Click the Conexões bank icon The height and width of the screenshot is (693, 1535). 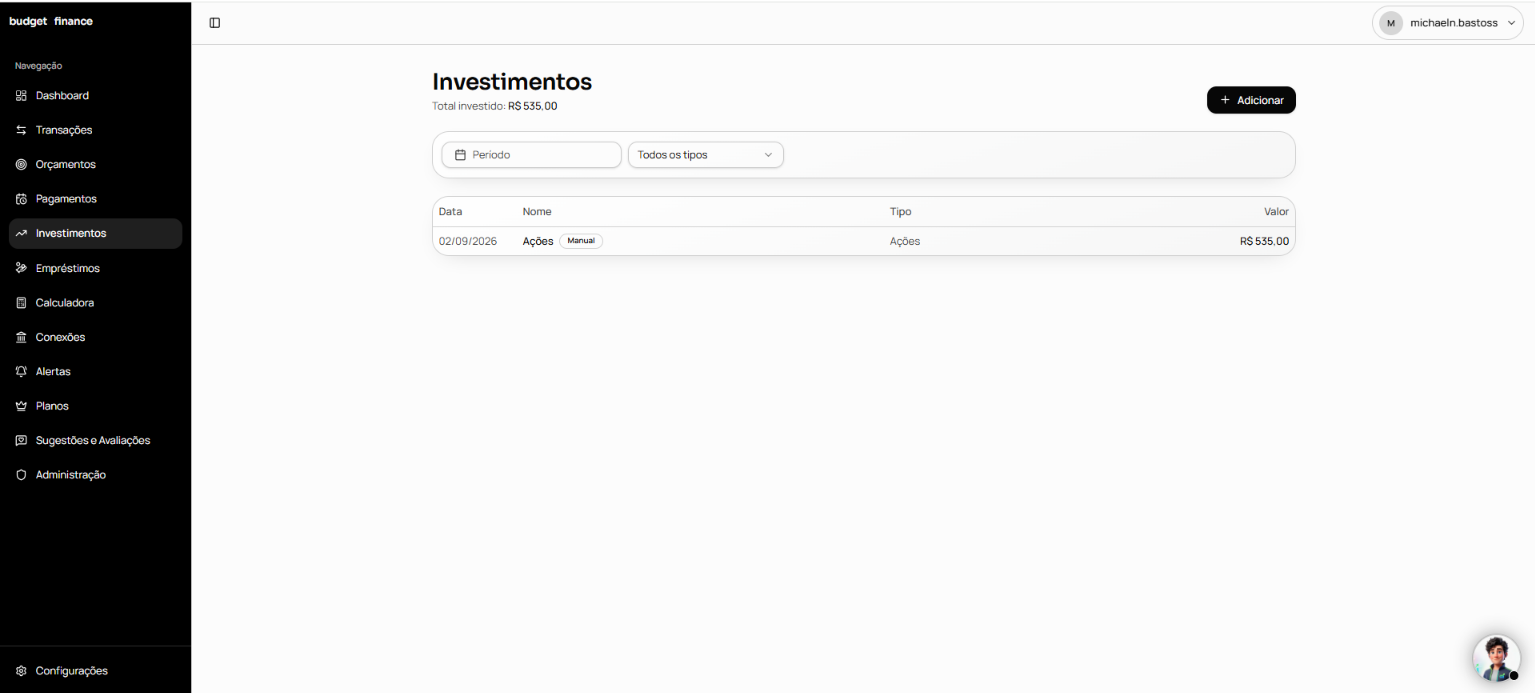[21, 337]
